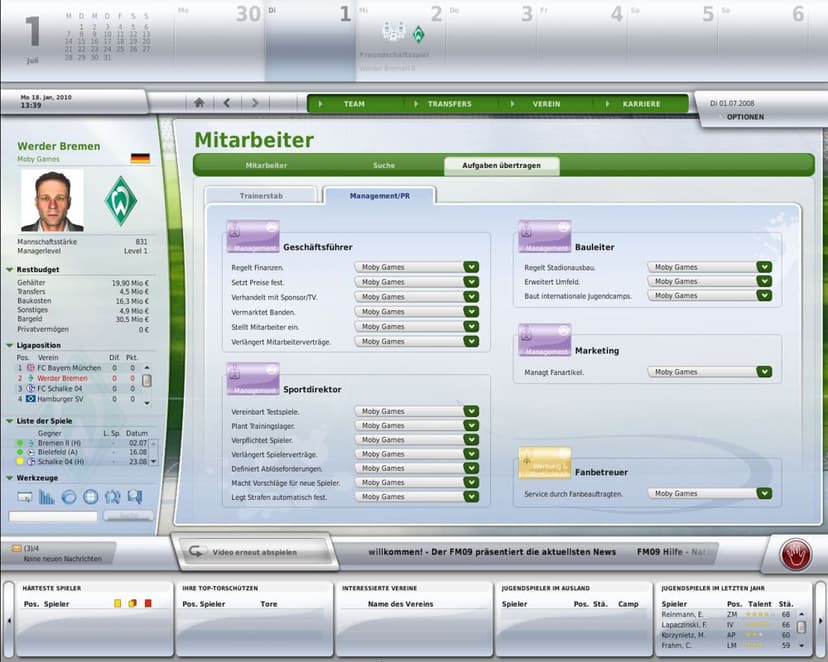Click Video erneut abspielen button
The height and width of the screenshot is (662, 828).
[255, 552]
